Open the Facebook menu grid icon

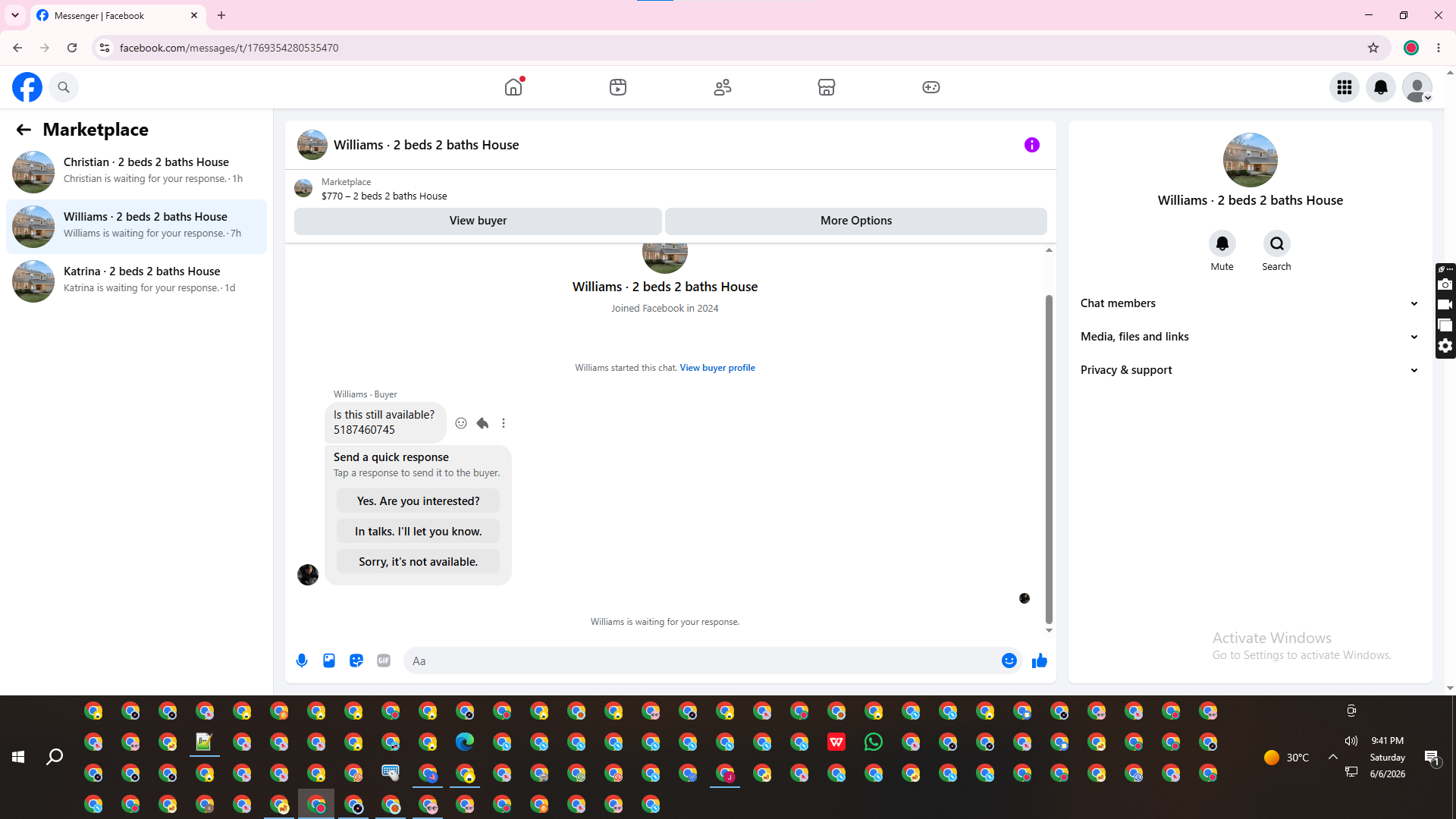[x=1345, y=87]
